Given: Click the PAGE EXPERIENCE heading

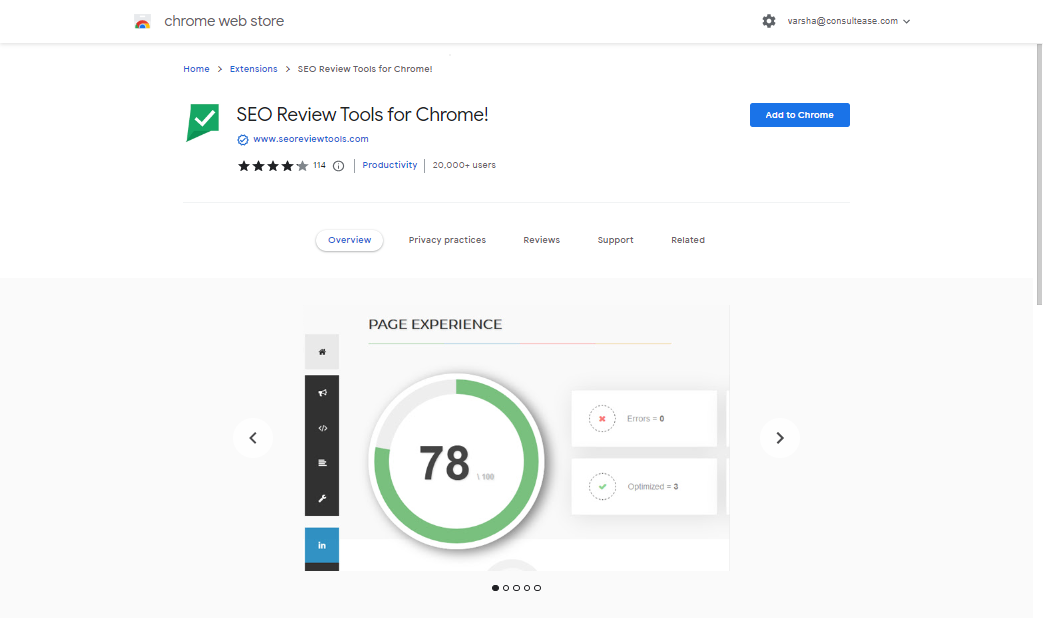Looking at the screenshot, I should pyautogui.click(x=435, y=325).
